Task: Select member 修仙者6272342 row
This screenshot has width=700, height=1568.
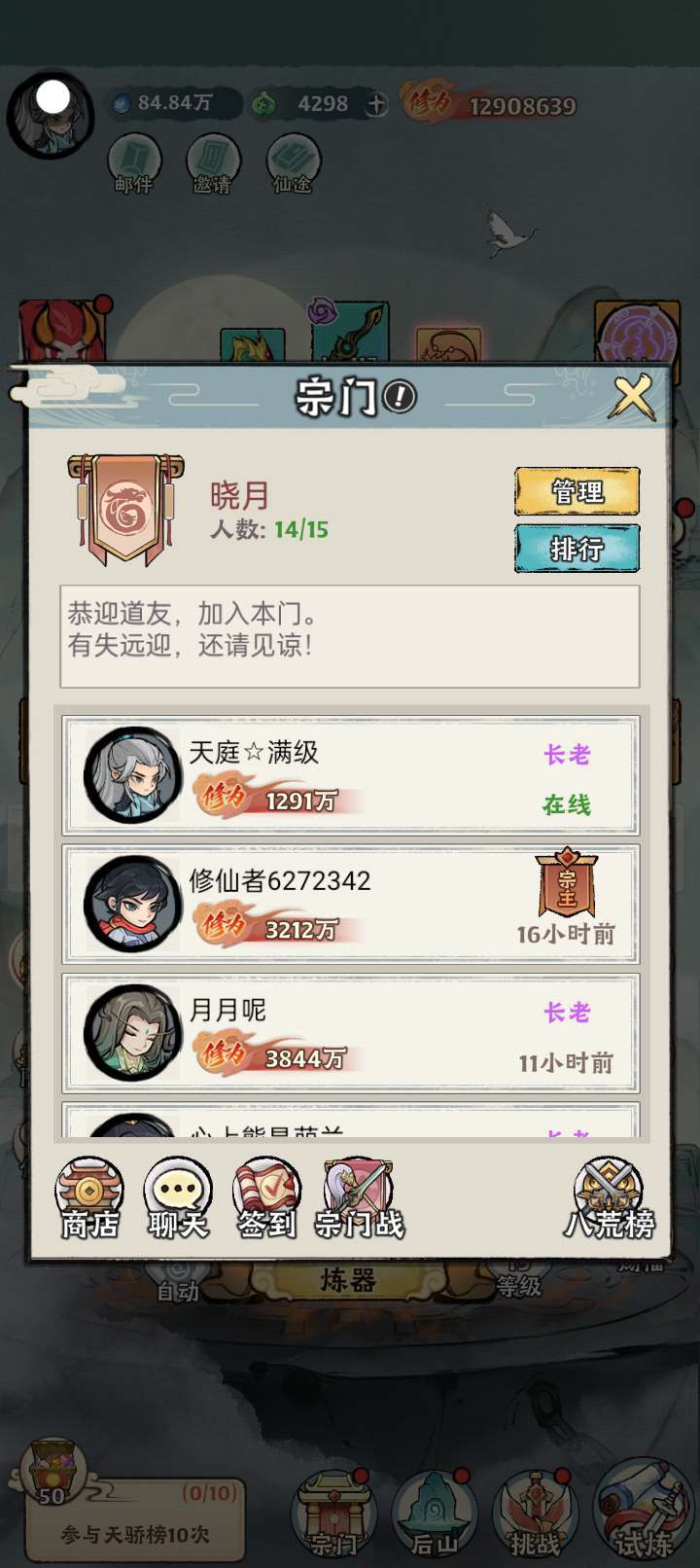Action: coord(350,904)
